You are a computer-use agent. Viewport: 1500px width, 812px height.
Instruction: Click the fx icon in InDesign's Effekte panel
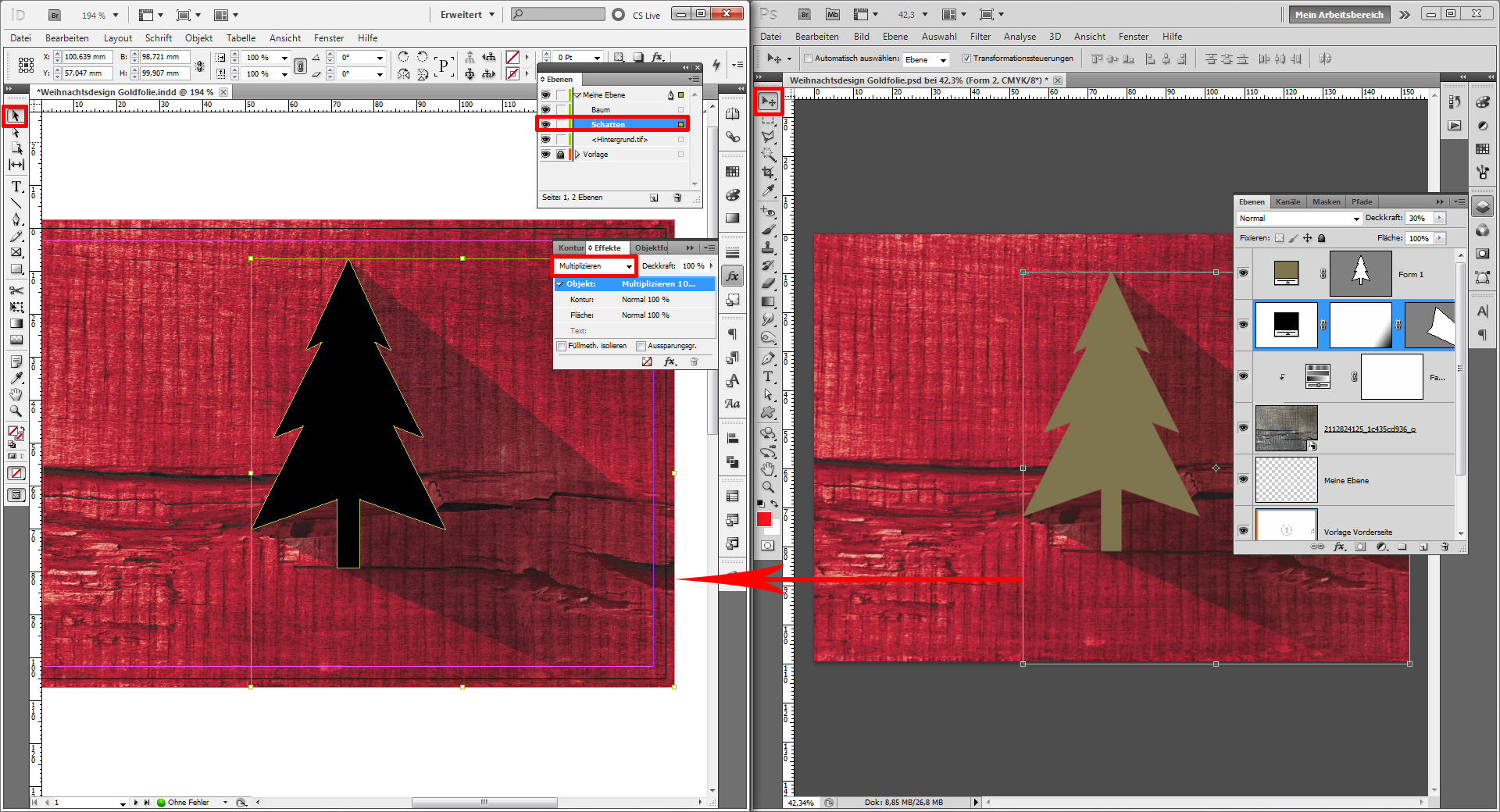(x=670, y=361)
